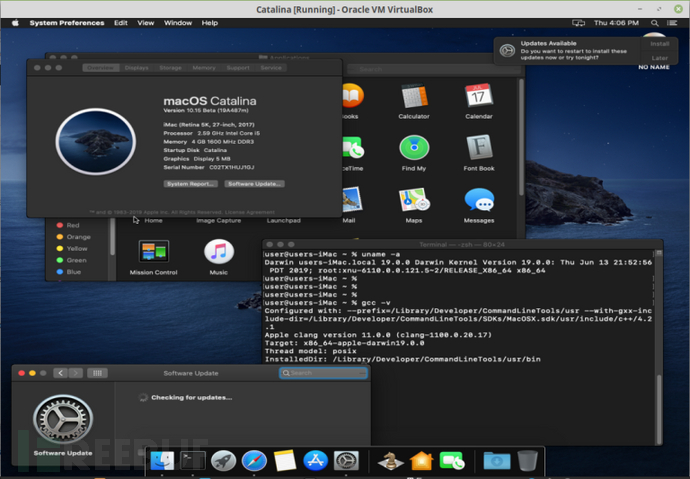This screenshot has height=479, width=690.
Task: Click the Applications window search field
Action: click(434, 69)
